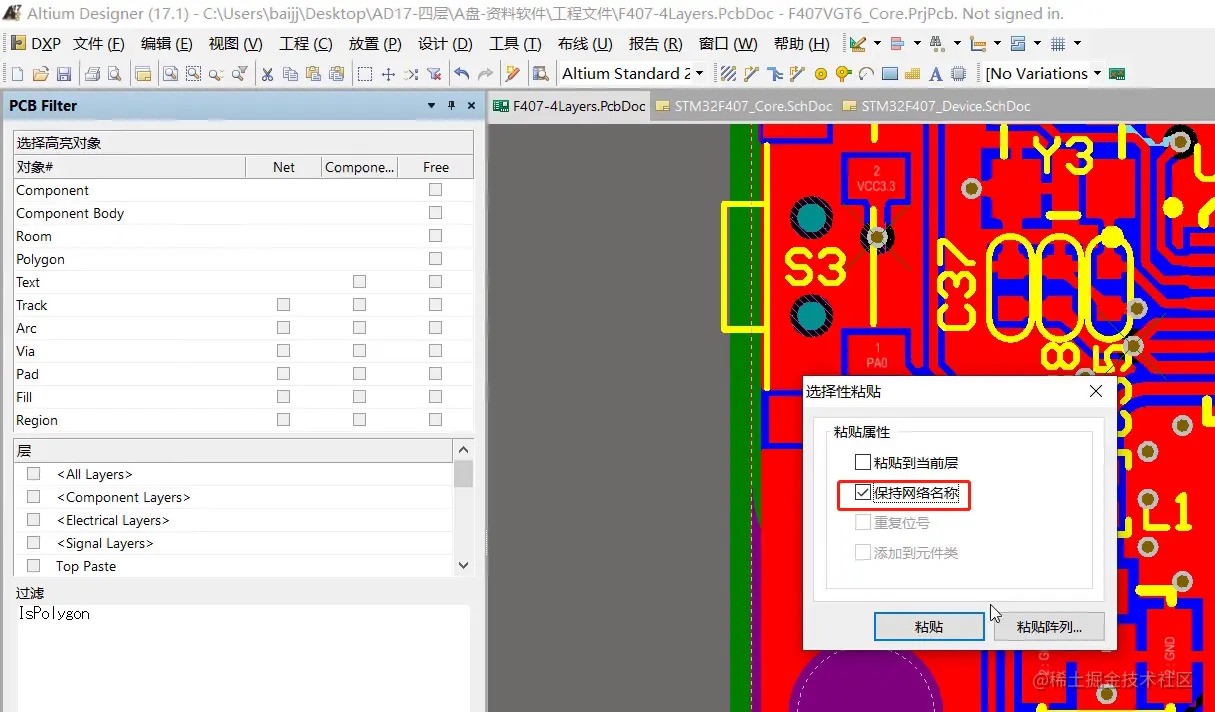Enable the <Signal Layers> checkbox

click(34, 543)
